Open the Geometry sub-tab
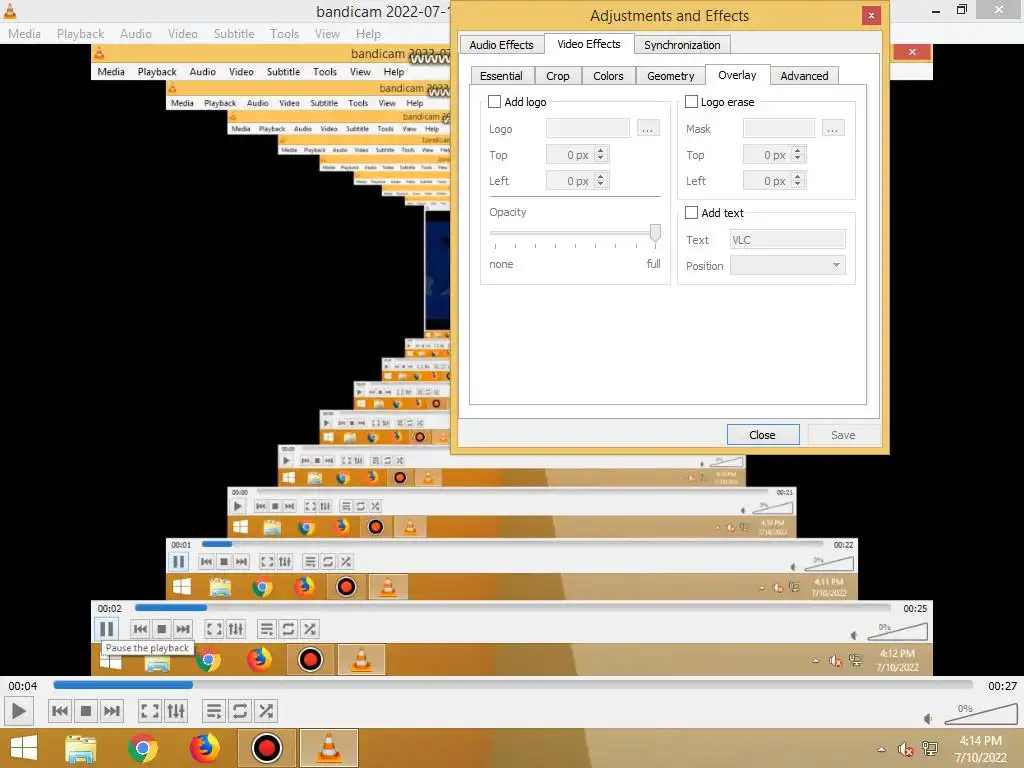 (x=671, y=76)
